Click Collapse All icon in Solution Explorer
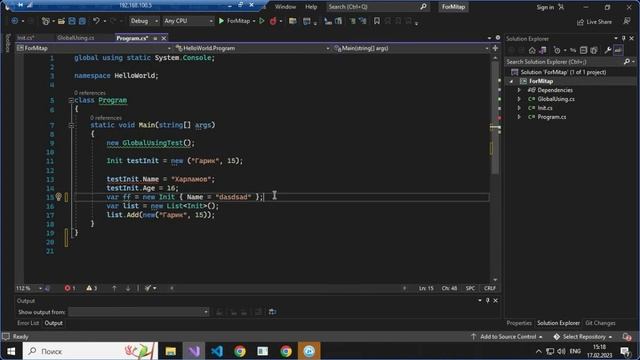The width and height of the screenshot is (640, 360). click(x=583, y=50)
